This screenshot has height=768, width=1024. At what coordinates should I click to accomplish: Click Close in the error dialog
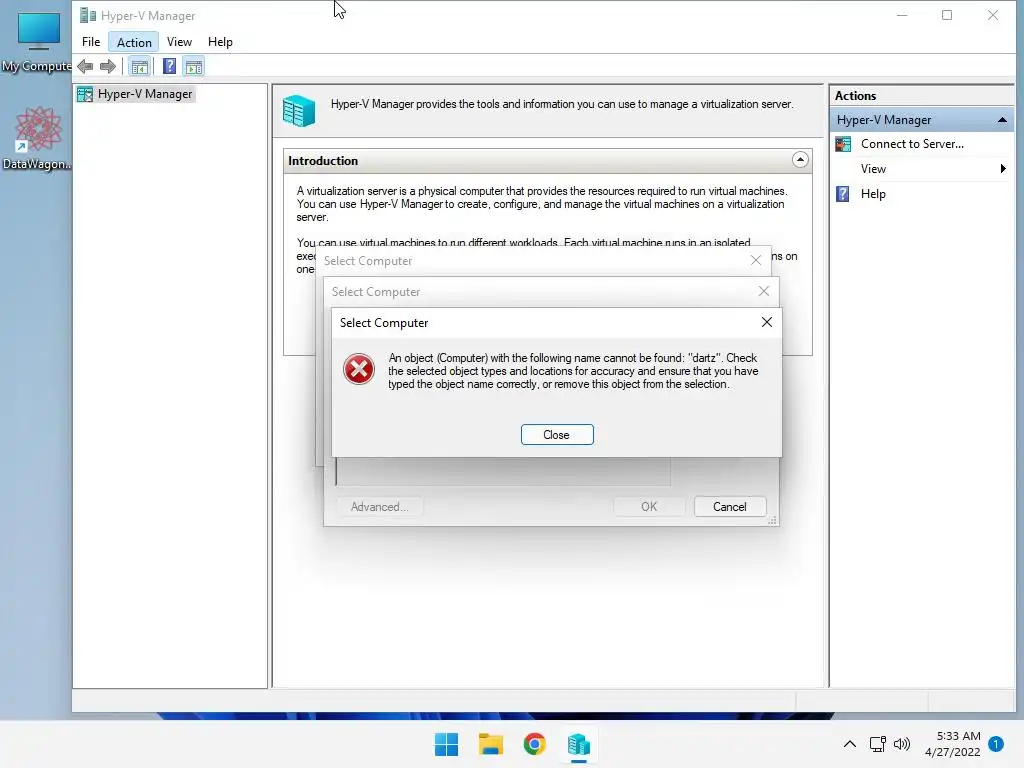click(x=557, y=435)
